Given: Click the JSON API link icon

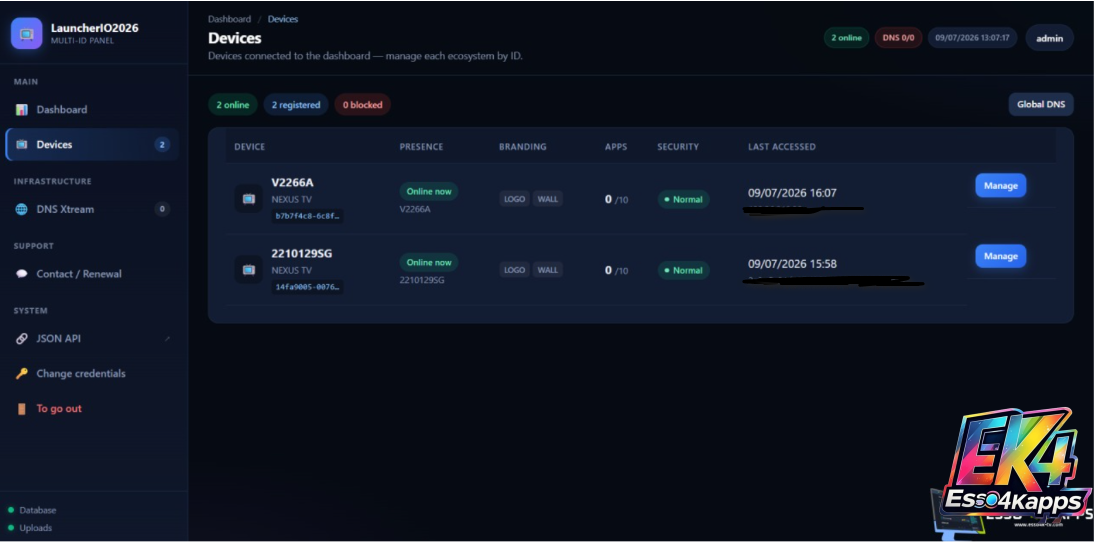Looking at the screenshot, I should click(22, 339).
